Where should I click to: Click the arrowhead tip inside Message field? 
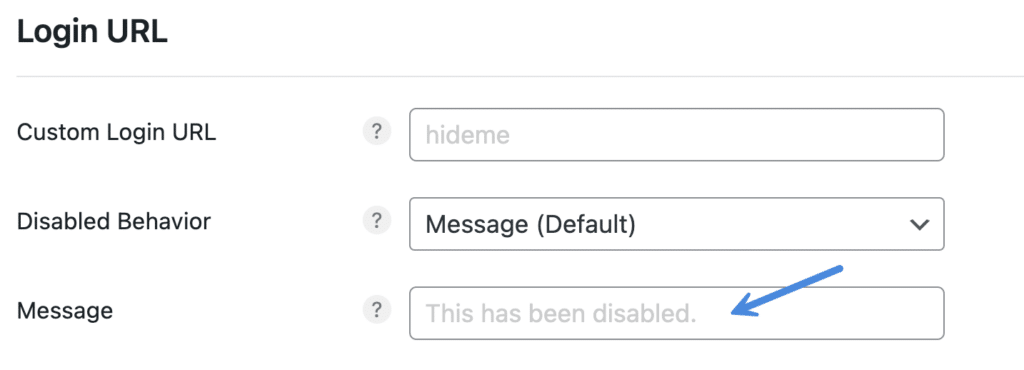click(x=735, y=313)
